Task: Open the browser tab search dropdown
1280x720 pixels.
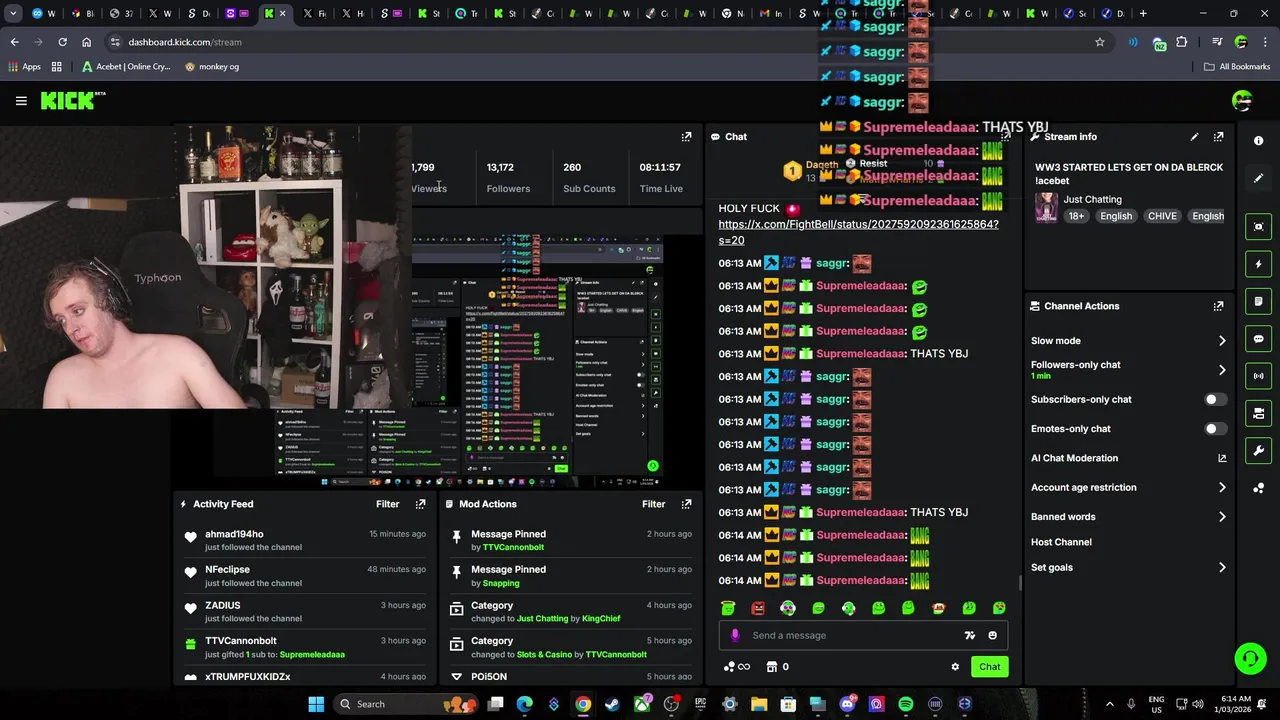Action: coord(13,14)
